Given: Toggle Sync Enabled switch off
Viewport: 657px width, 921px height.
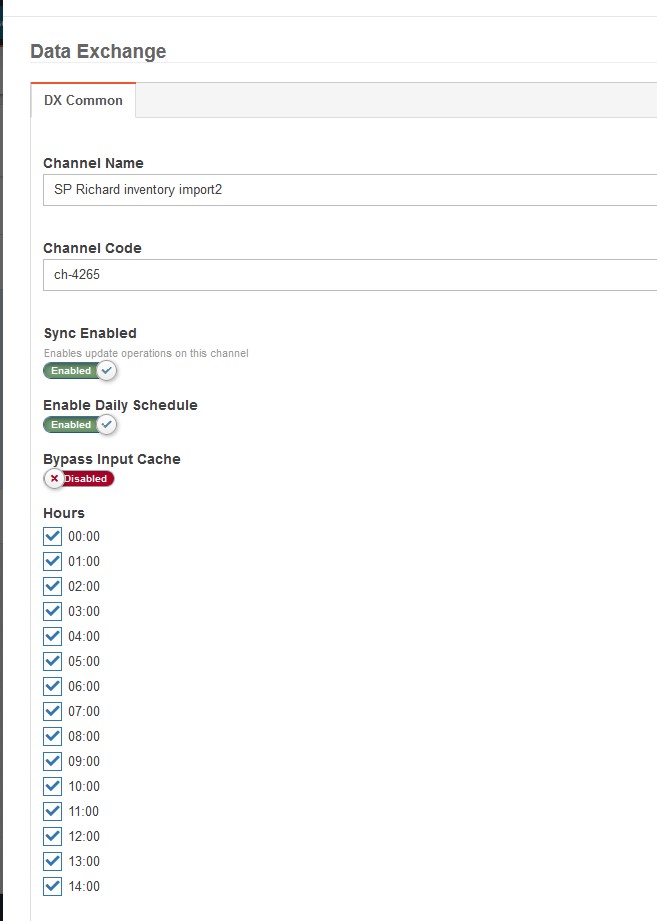Looking at the screenshot, I should click(80, 371).
